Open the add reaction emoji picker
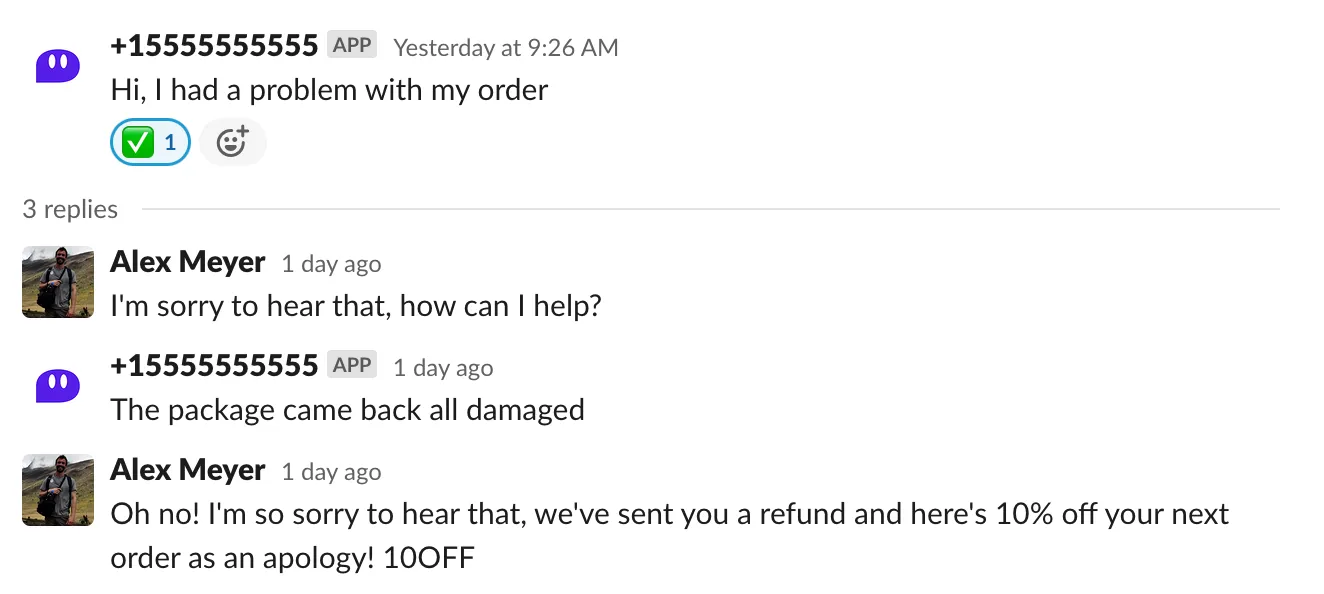1324x594 pixels. [x=232, y=141]
